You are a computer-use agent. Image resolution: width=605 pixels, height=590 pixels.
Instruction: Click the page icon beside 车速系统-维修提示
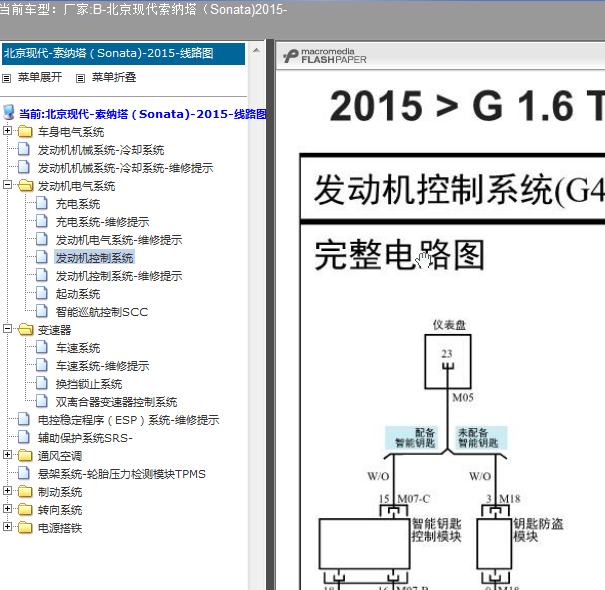coord(42,365)
